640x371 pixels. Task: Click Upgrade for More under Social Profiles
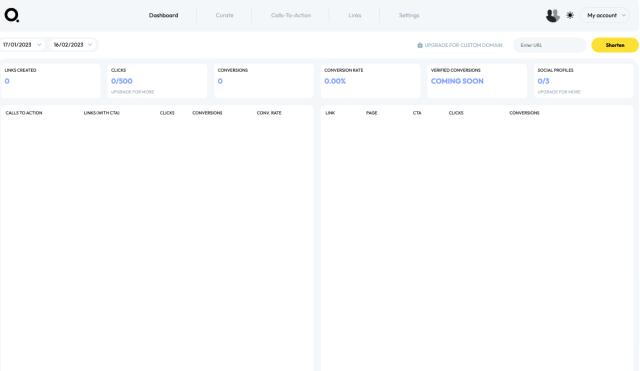[x=559, y=92]
